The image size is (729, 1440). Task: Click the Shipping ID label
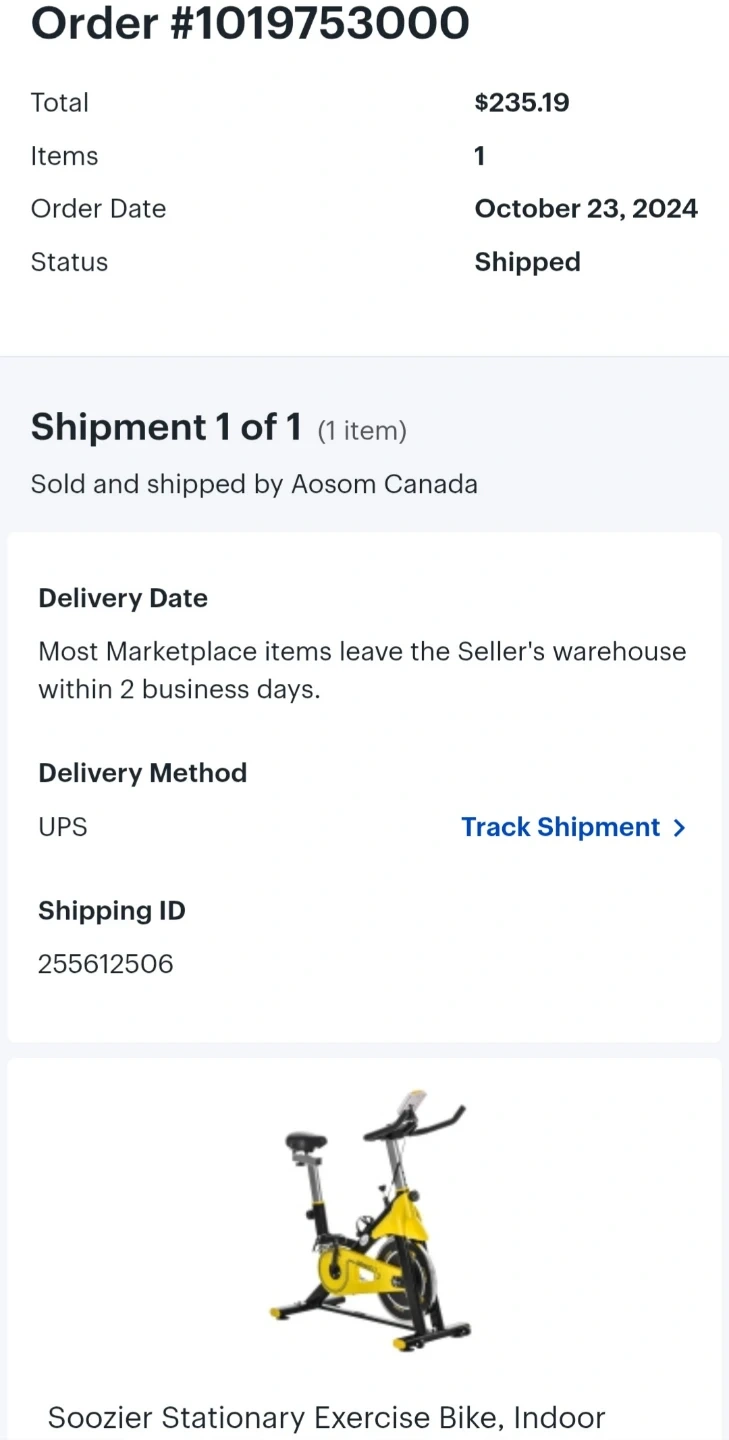pos(112,911)
